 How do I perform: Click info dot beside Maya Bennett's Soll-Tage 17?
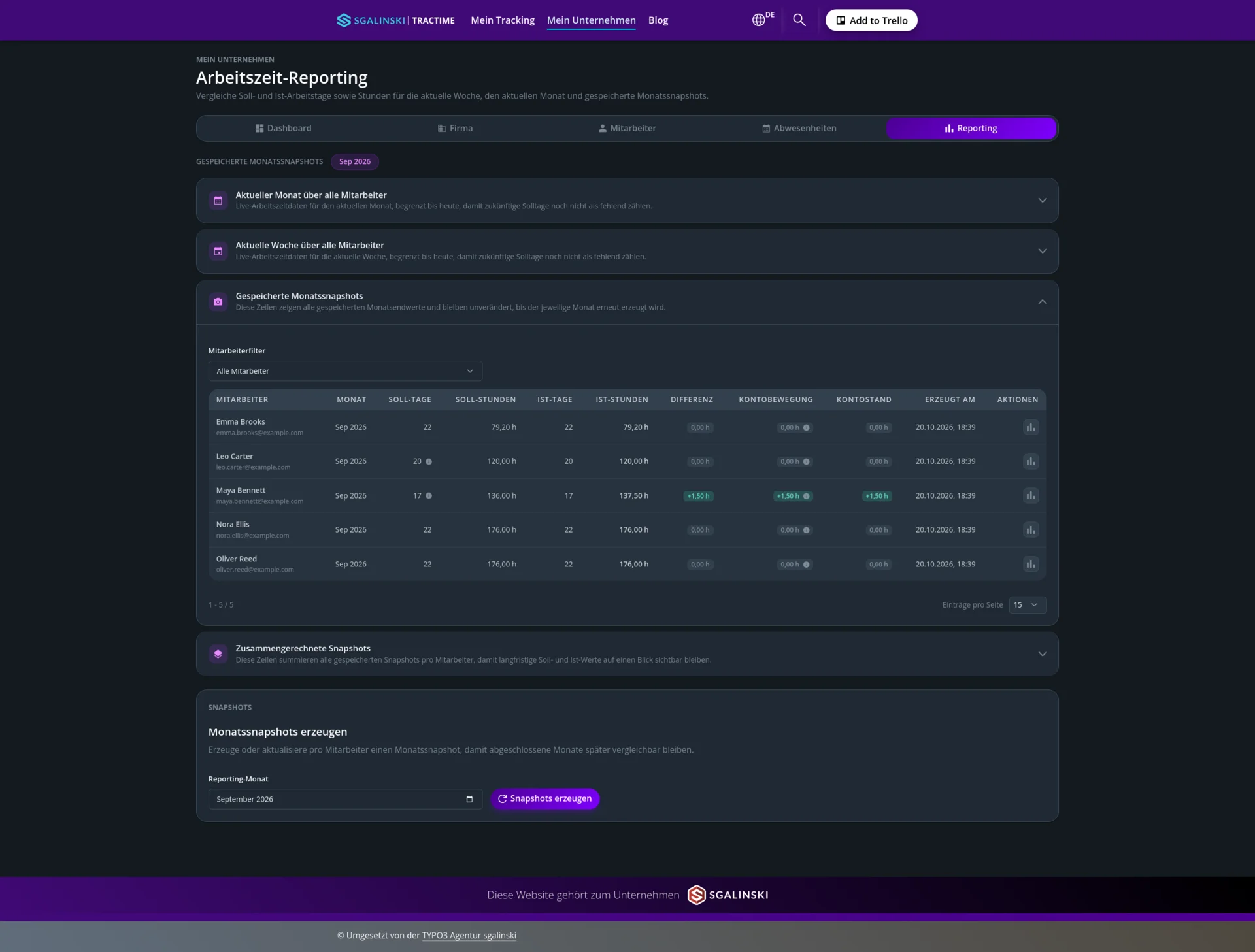coord(429,495)
